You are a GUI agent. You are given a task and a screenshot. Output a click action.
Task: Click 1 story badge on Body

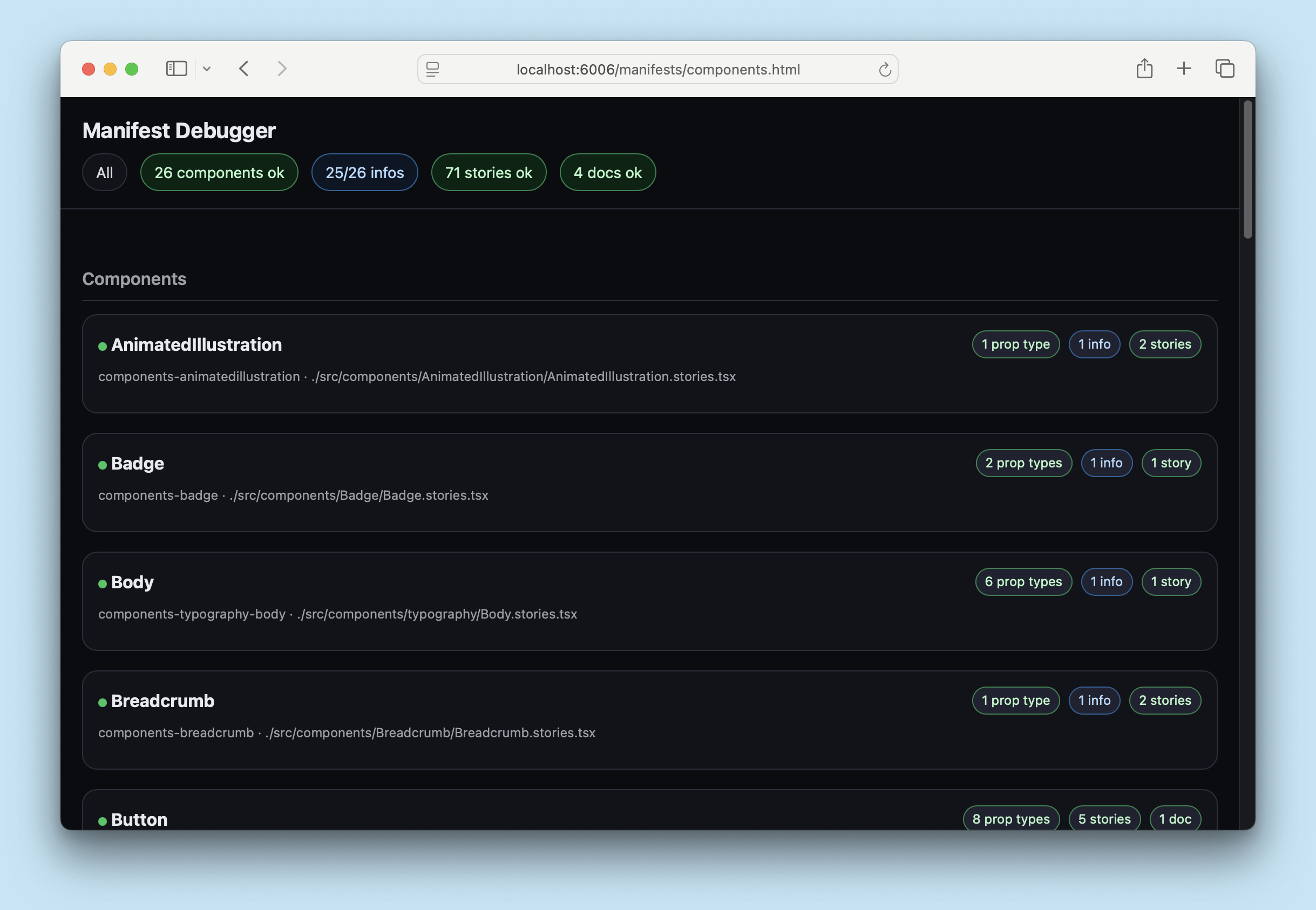tap(1171, 582)
